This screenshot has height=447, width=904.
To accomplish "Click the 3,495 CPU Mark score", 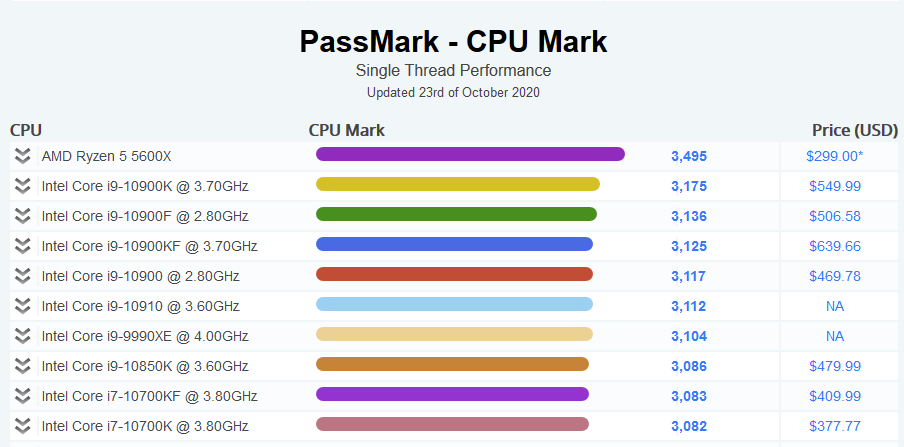I will (x=689, y=156).
